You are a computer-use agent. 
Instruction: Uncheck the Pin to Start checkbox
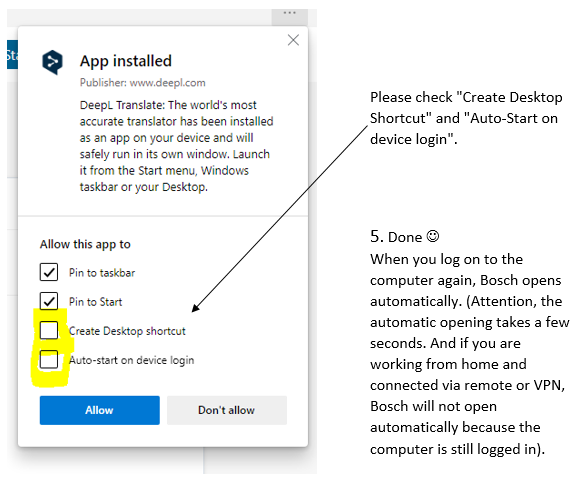[49, 301]
